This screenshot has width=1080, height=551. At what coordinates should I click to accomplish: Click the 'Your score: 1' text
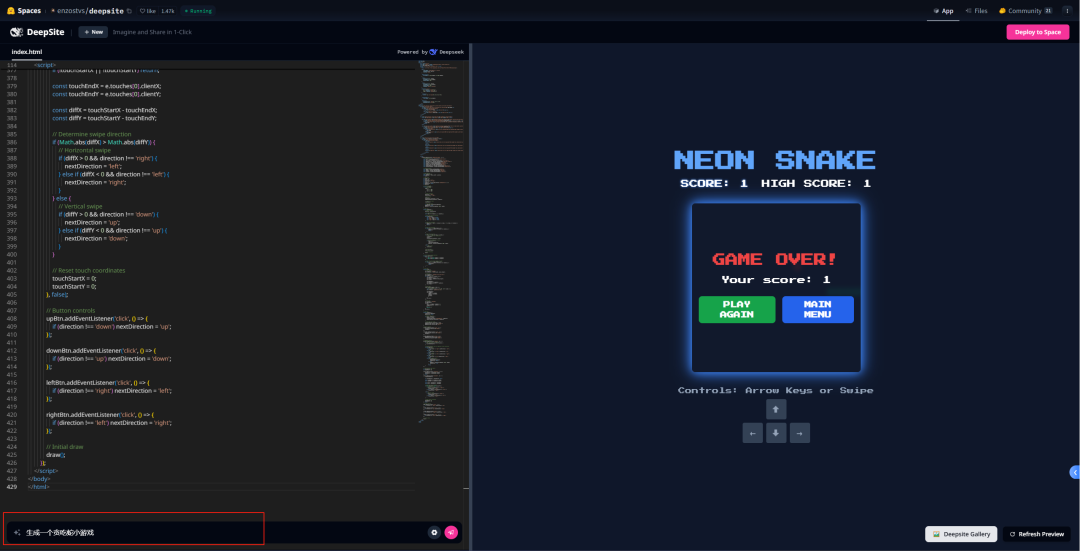click(x=776, y=280)
